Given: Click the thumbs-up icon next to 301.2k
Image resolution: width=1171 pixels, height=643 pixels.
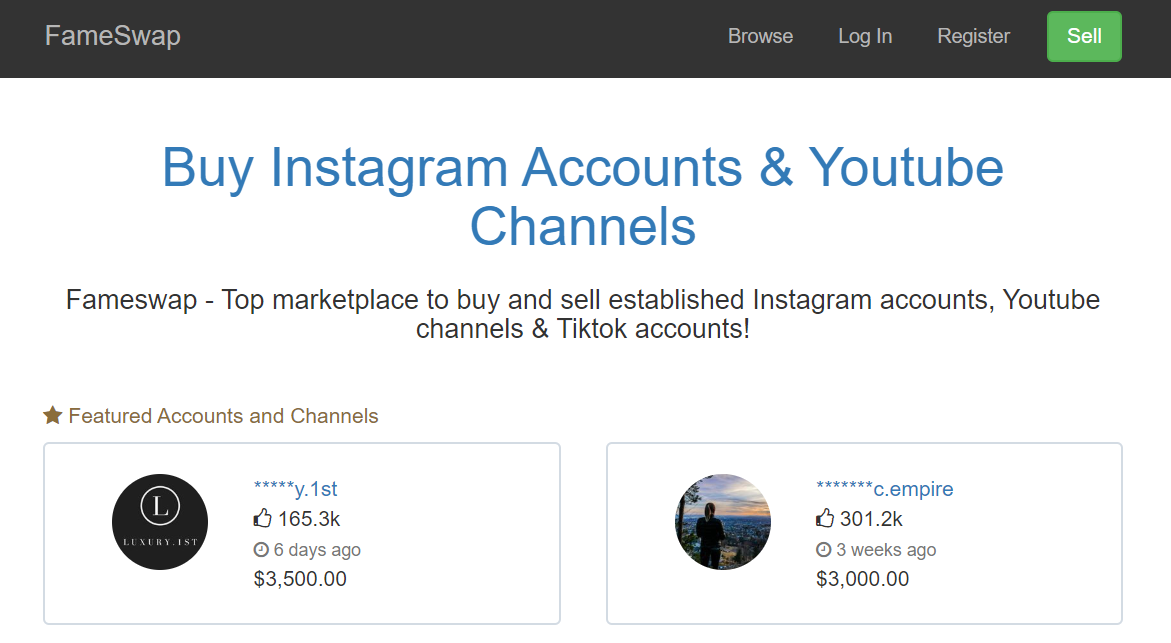Looking at the screenshot, I should tap(824, 518).
